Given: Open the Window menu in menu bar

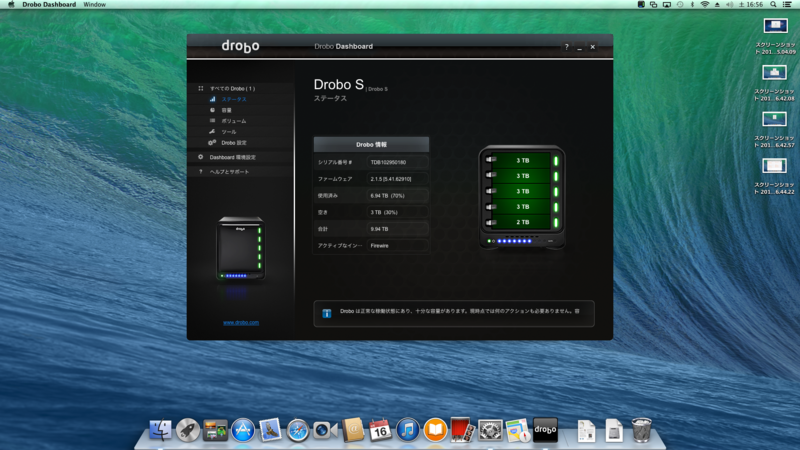Looking at the screenshot, I should [x=94, y=5].
